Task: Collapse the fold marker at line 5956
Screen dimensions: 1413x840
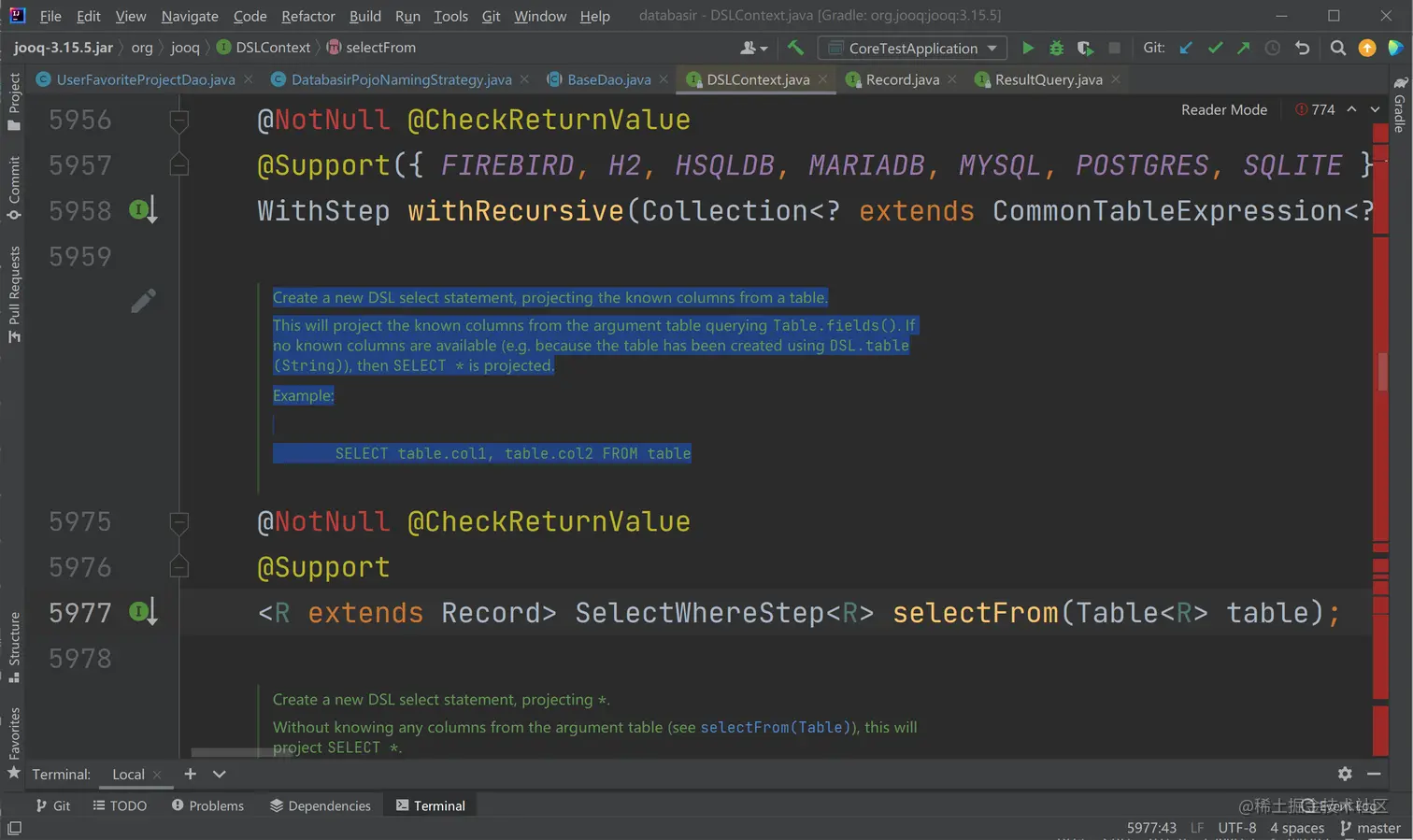Action: (179, 120)
